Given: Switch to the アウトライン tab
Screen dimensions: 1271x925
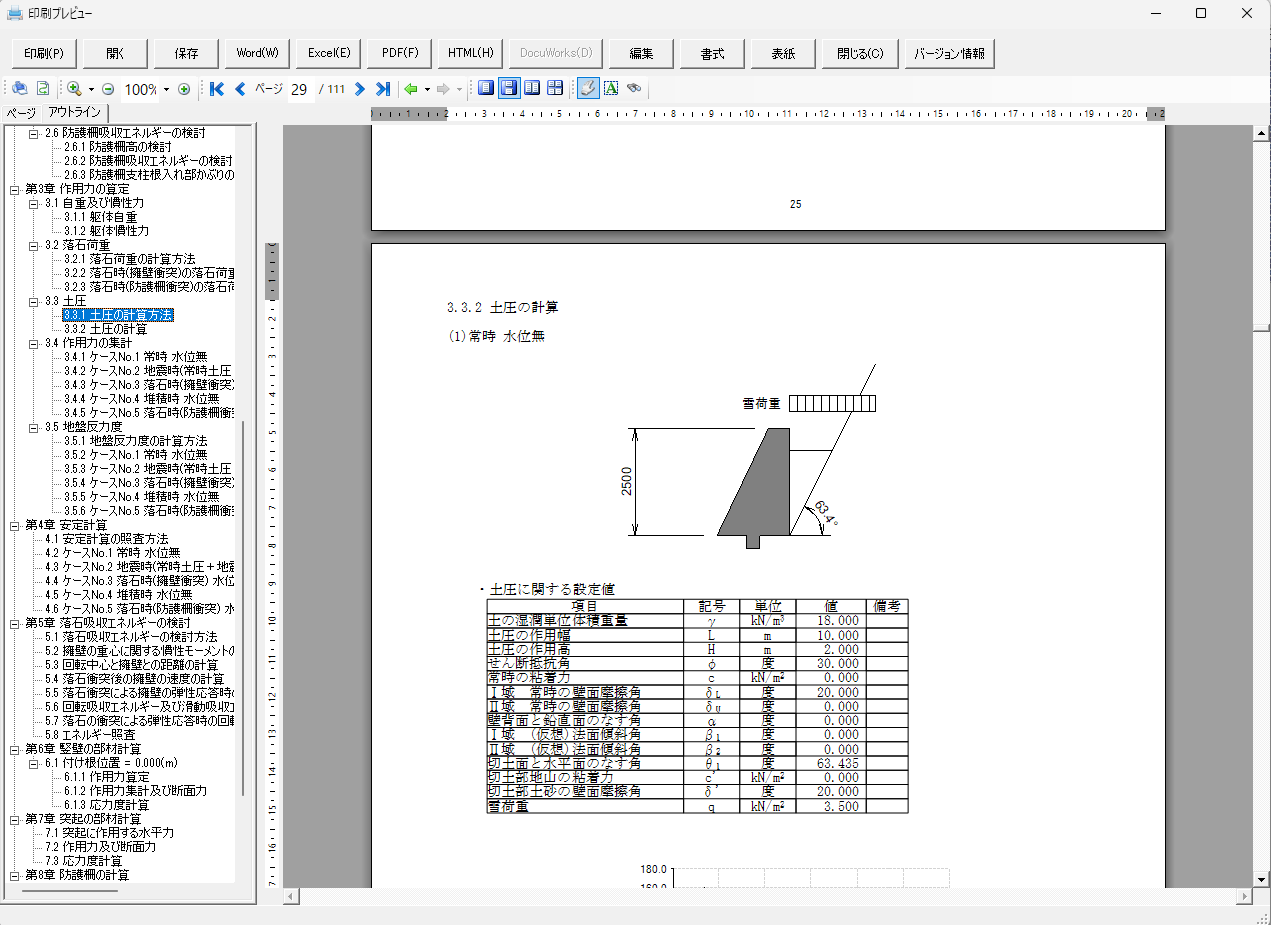Looking at the screenshot, I should 74,113.
